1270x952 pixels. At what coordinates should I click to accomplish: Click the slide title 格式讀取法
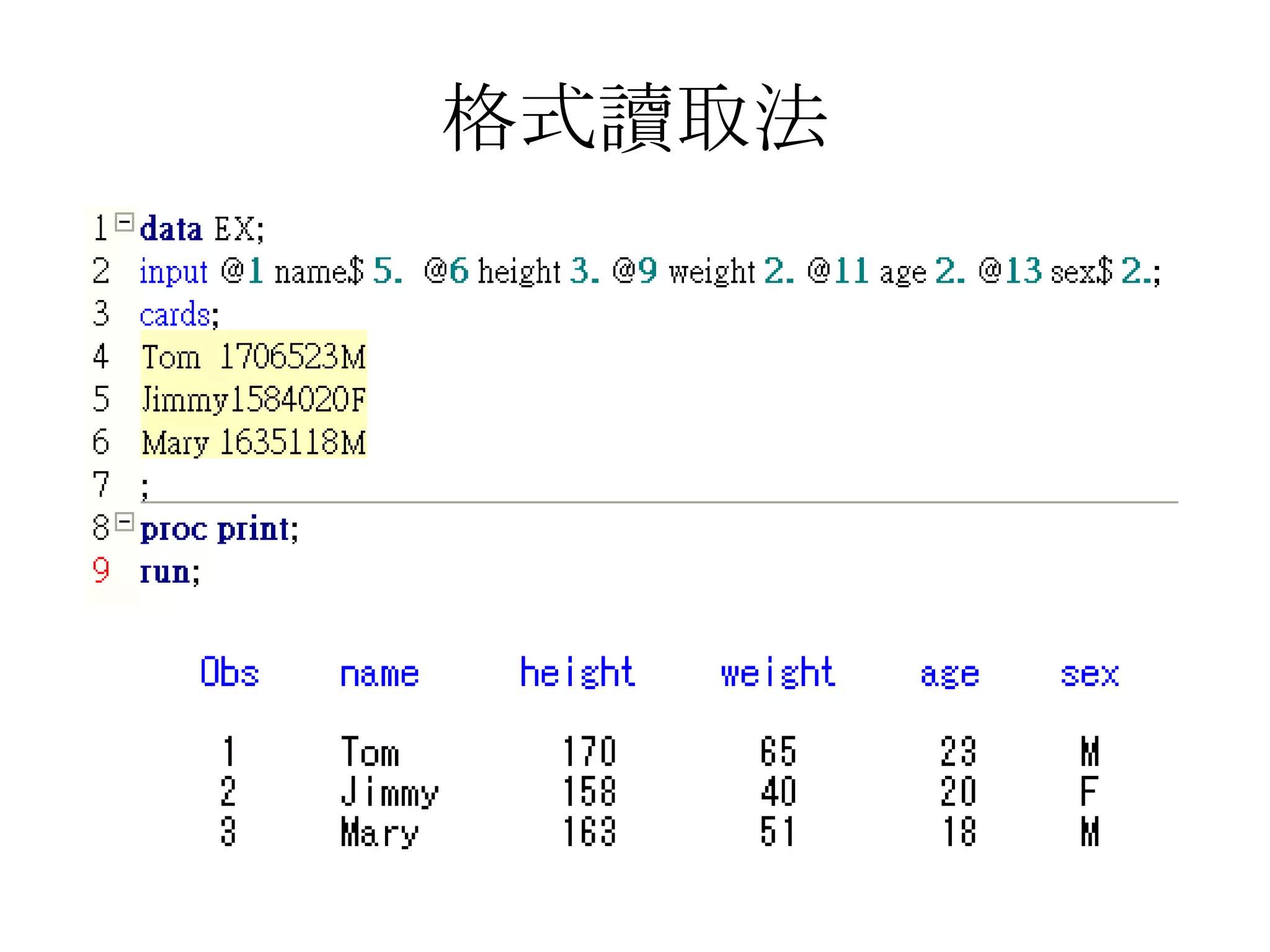point(634,118)
